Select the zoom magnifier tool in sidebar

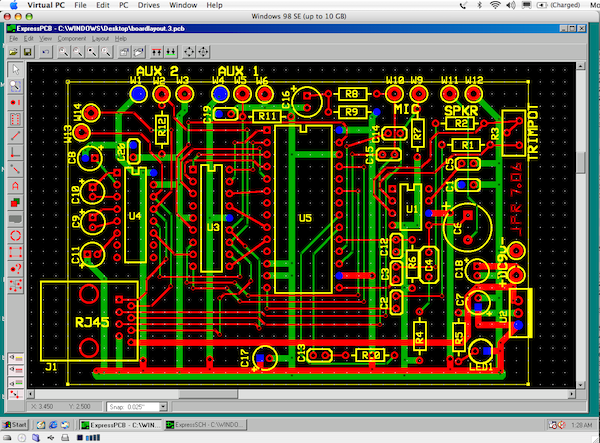point(15,86)
